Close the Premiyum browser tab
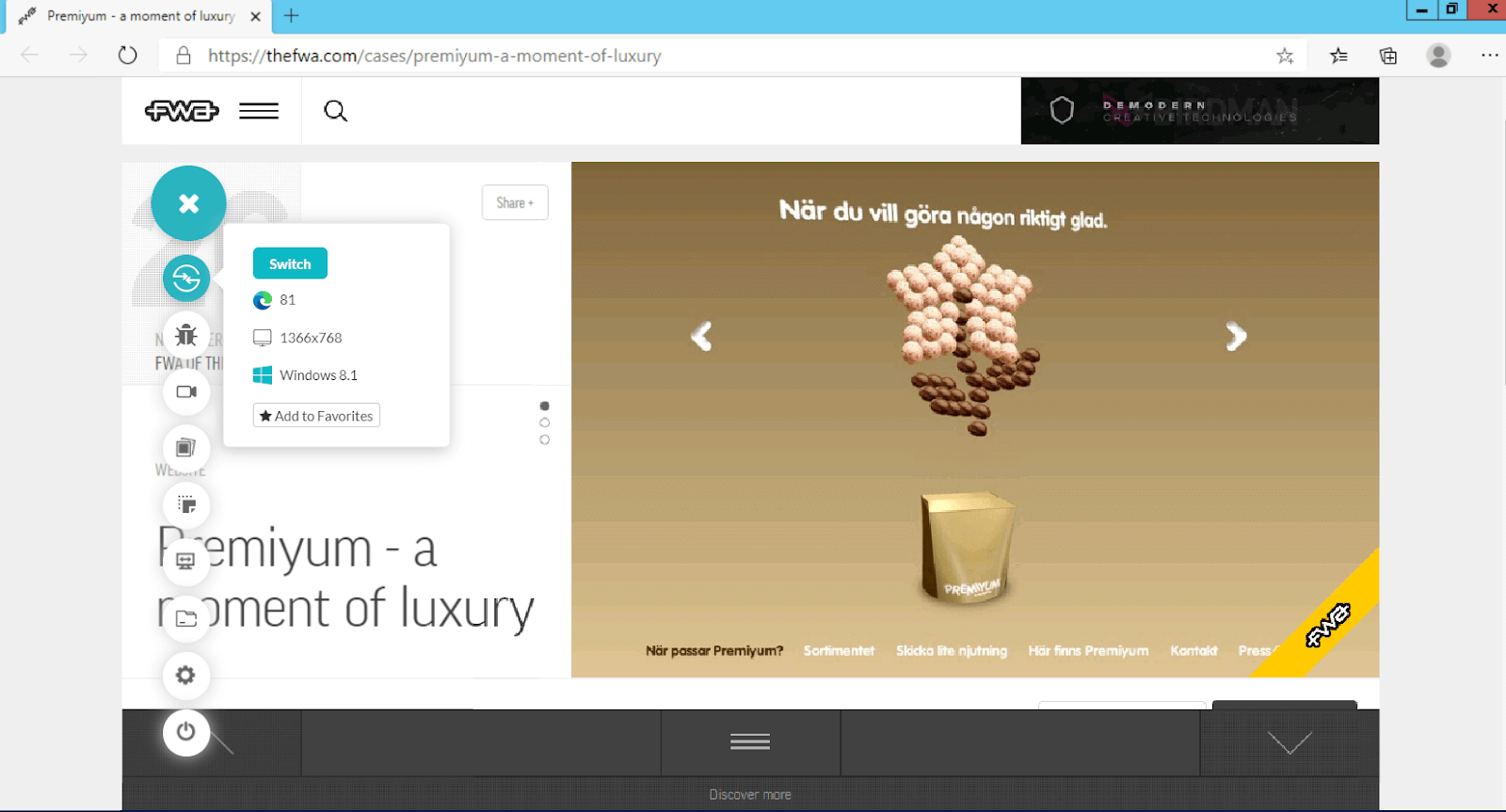This screenshot has width=1506, height=812. point(255,16)
